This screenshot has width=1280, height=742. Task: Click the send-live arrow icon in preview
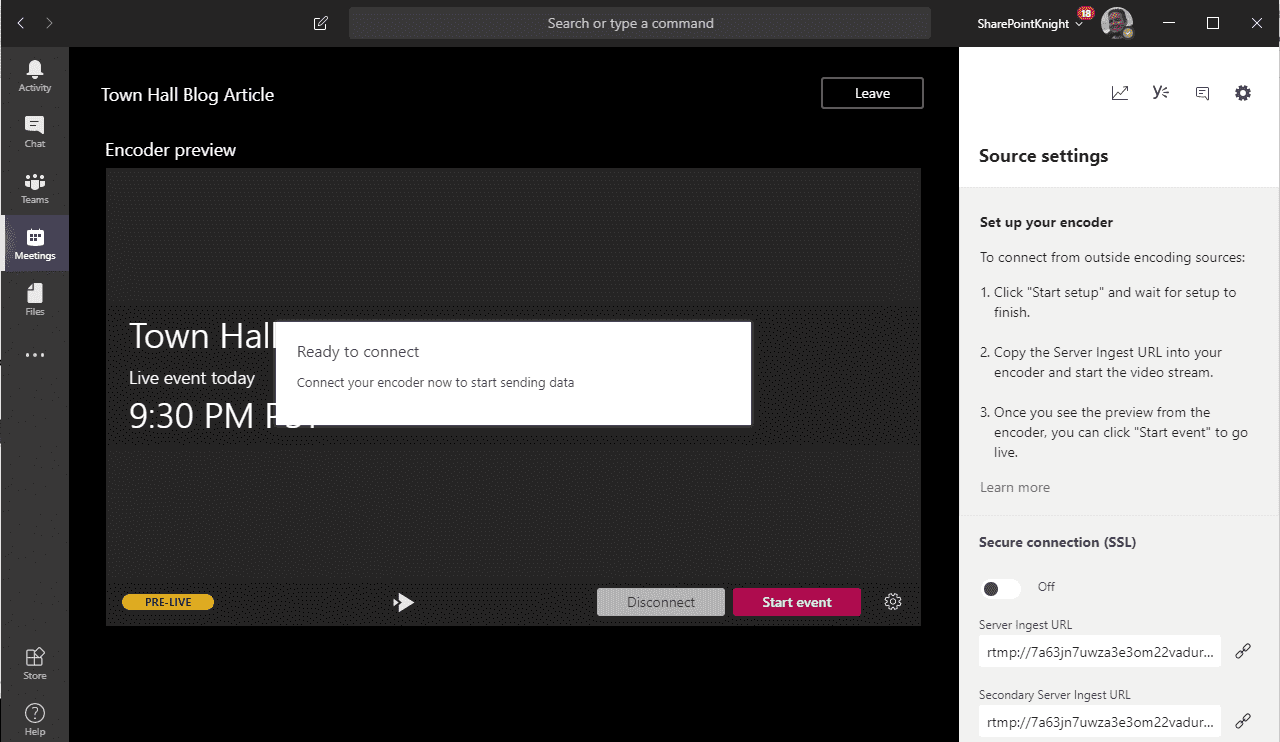click(403, 602)
